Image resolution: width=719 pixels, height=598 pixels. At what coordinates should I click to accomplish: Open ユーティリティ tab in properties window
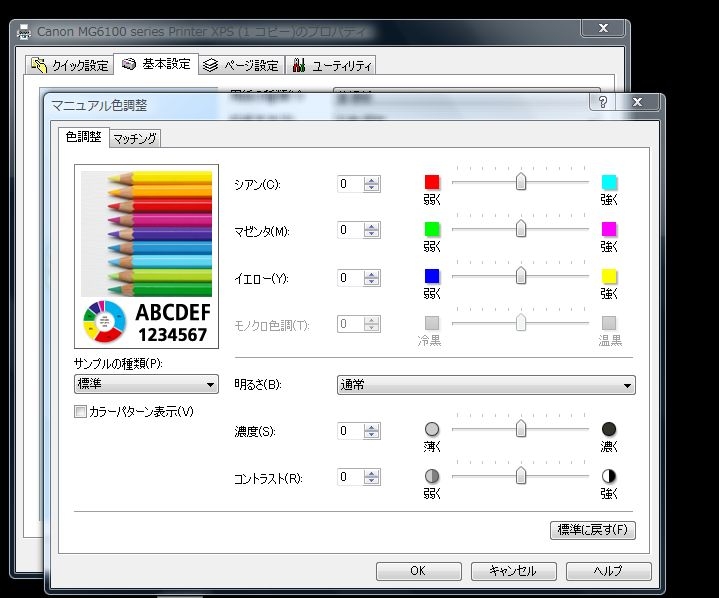tap(332, 65)
